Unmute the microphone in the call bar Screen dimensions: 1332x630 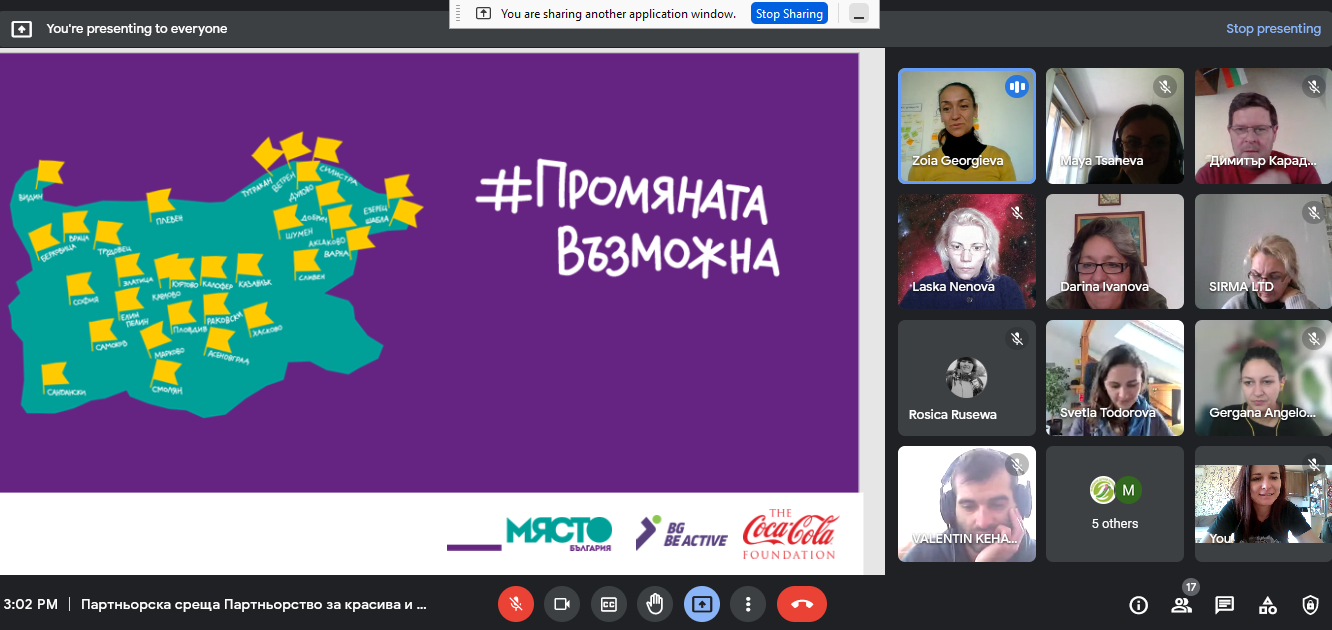516,604
